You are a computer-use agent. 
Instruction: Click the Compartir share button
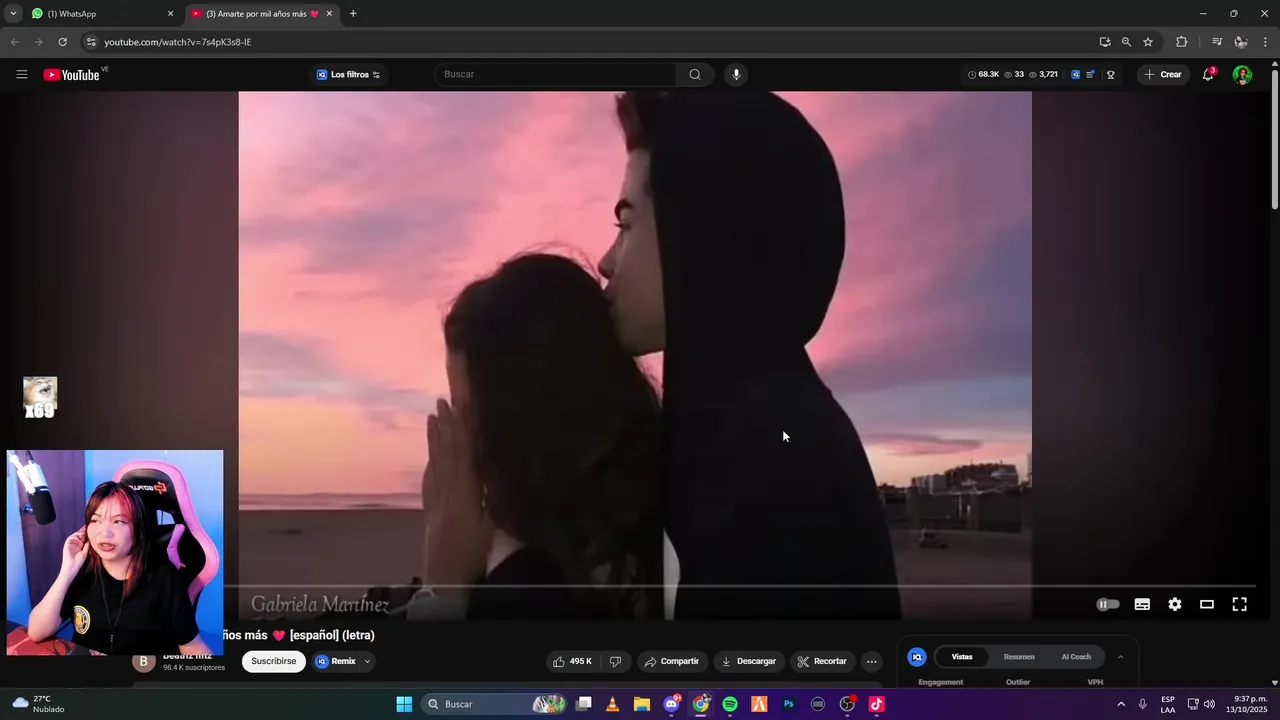point(671,661)
